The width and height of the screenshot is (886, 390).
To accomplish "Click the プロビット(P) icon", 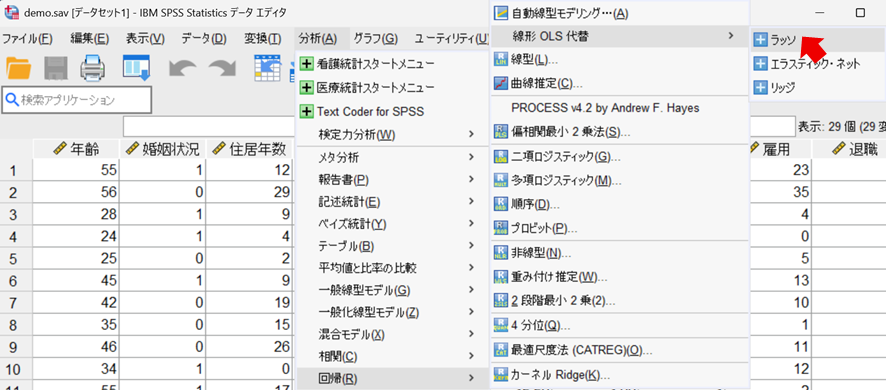I will pyautogui.click(x=501, y=228).
